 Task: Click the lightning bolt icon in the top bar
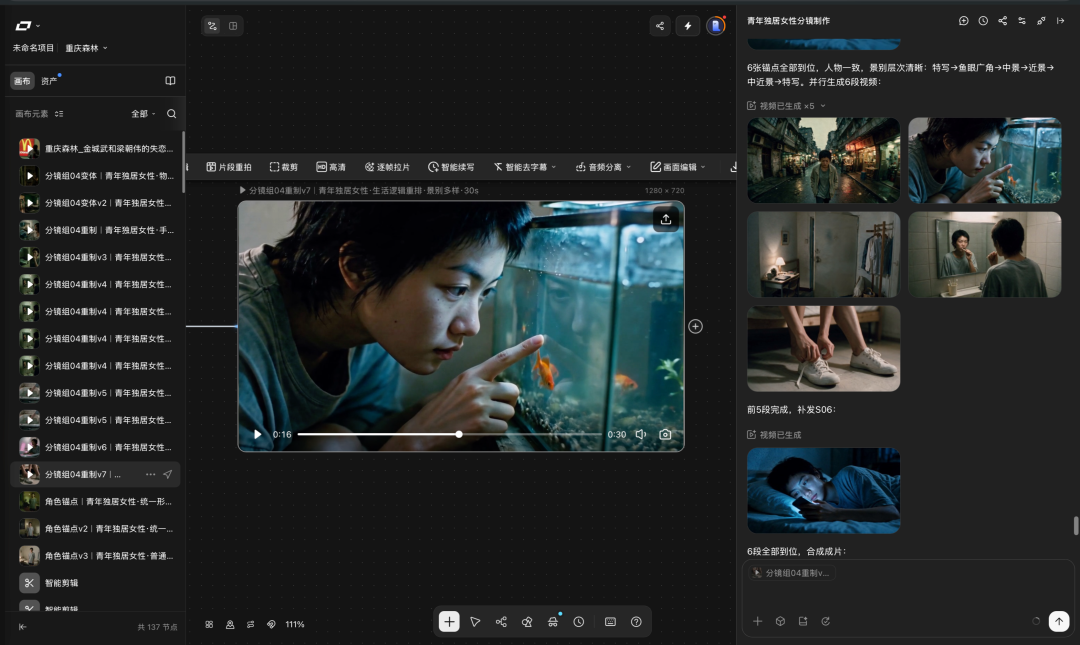(687, 26)
